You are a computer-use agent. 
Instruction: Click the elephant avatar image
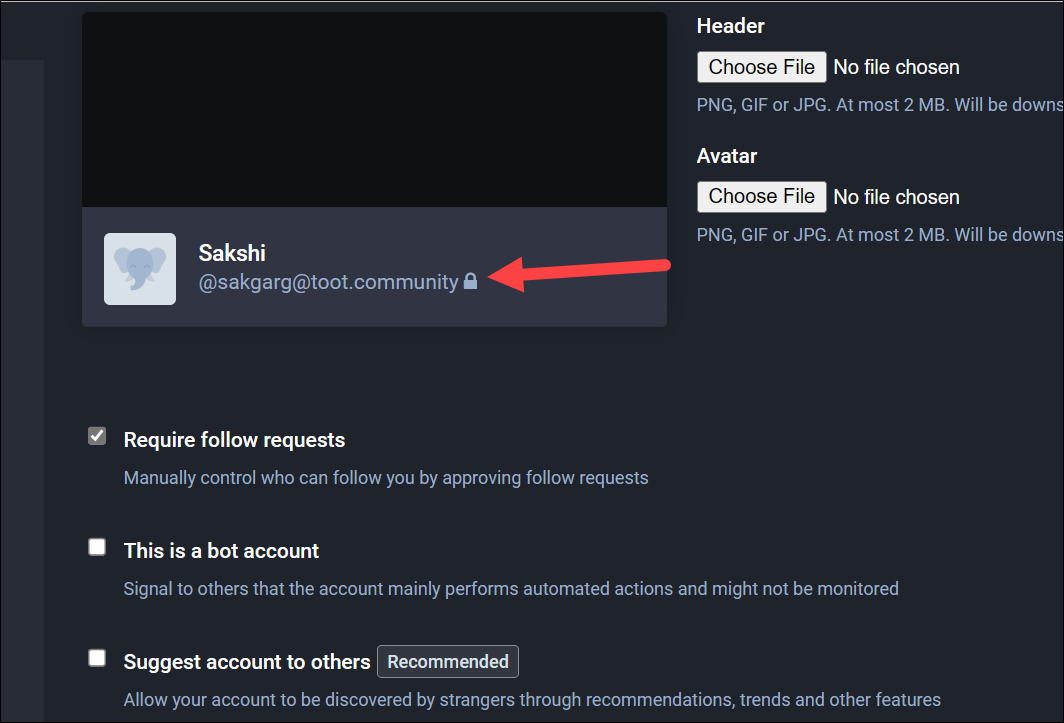point(140,269)
